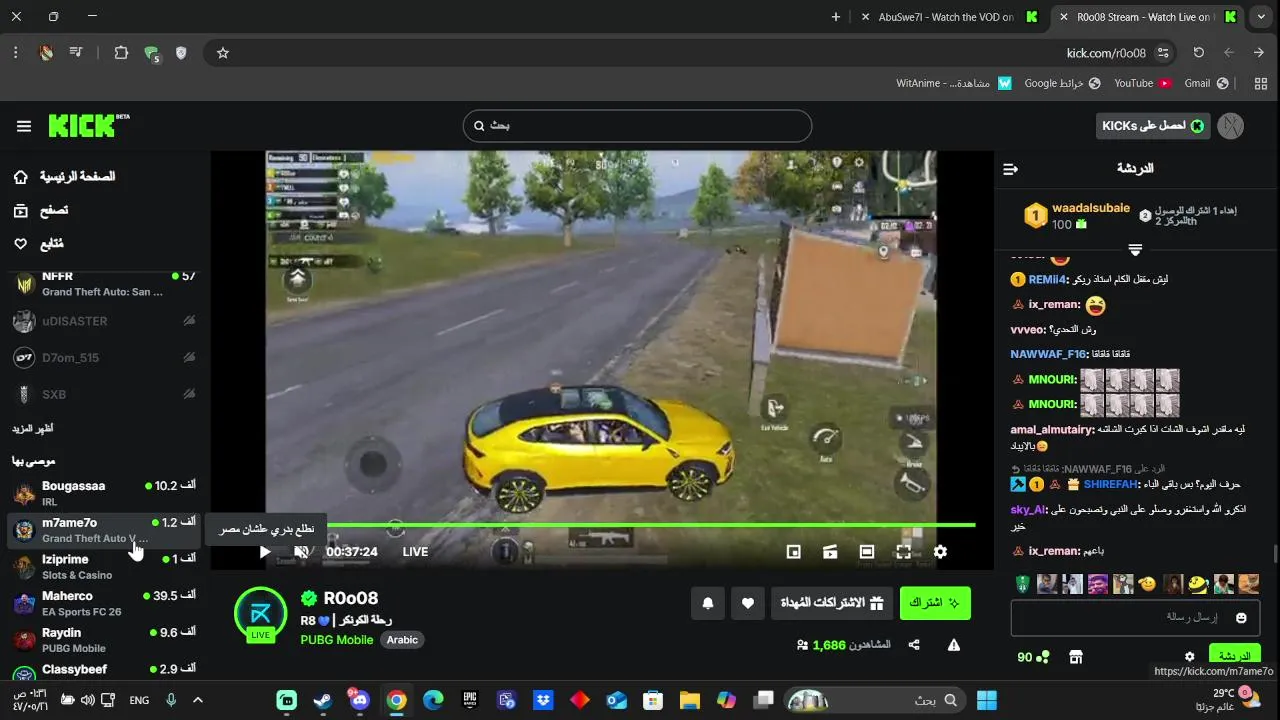Viewport: 1280px width, 720px height.
Task: Click the Arabic language tag
Action: pyautogui.click(x=402, y=640)
